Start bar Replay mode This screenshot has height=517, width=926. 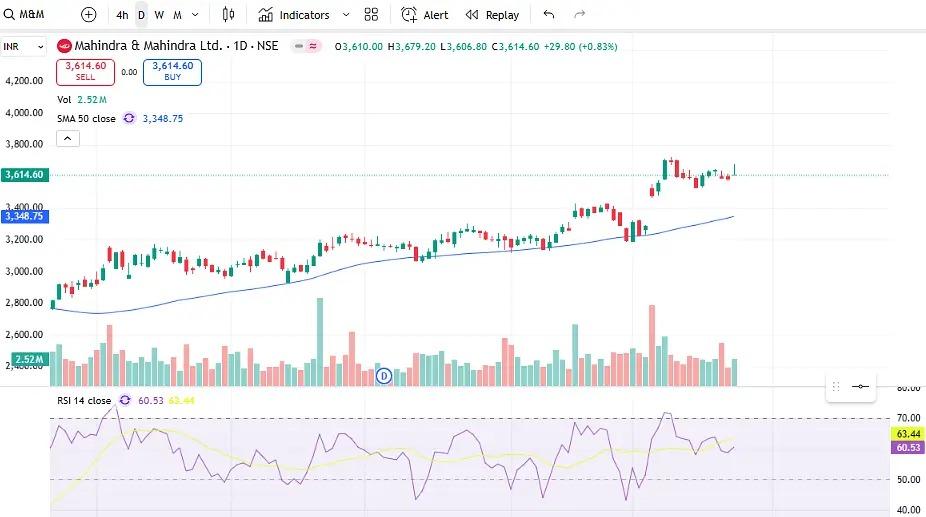[492, 15]
